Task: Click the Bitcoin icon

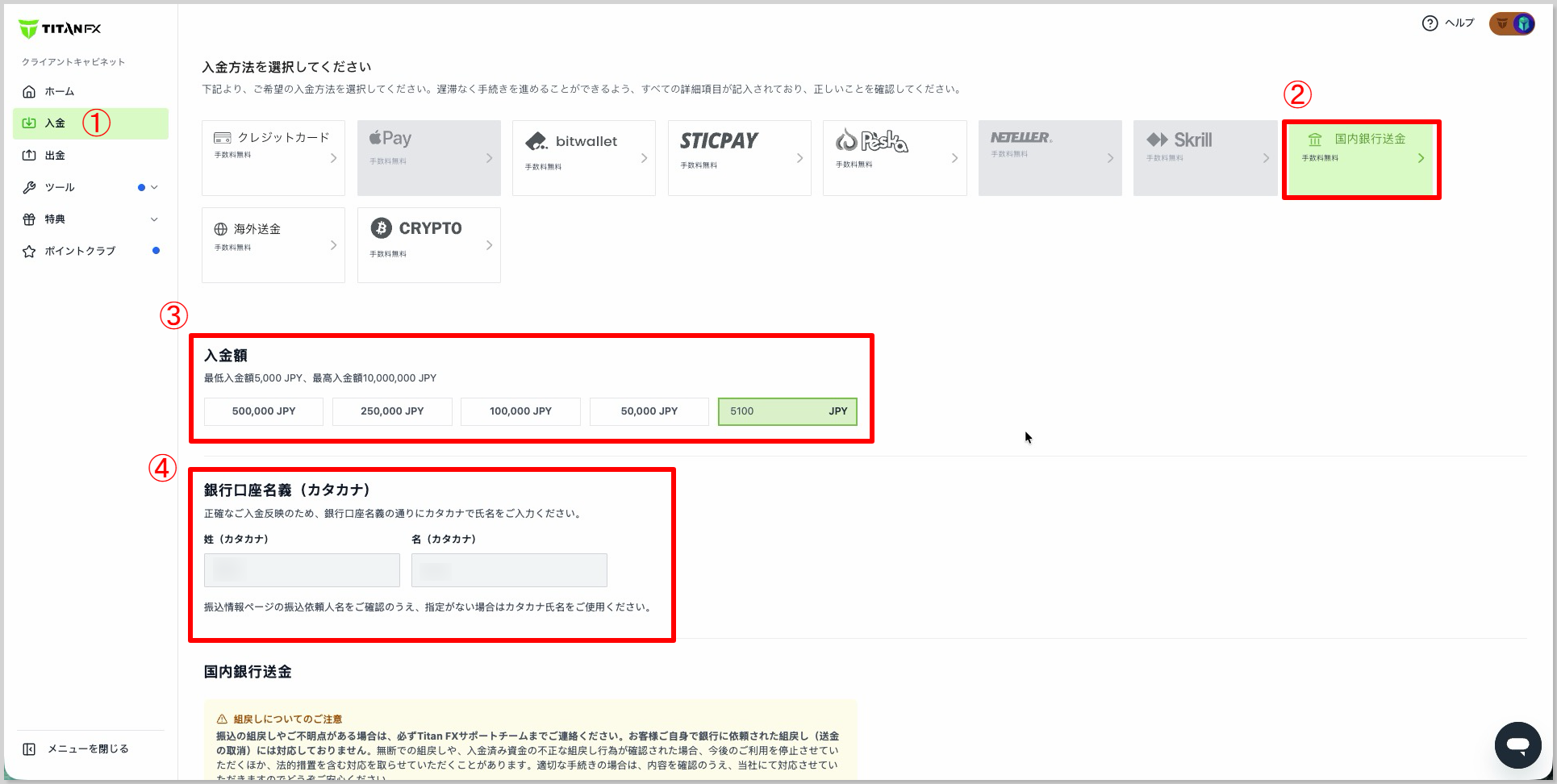Action: (x=381, y=228)
